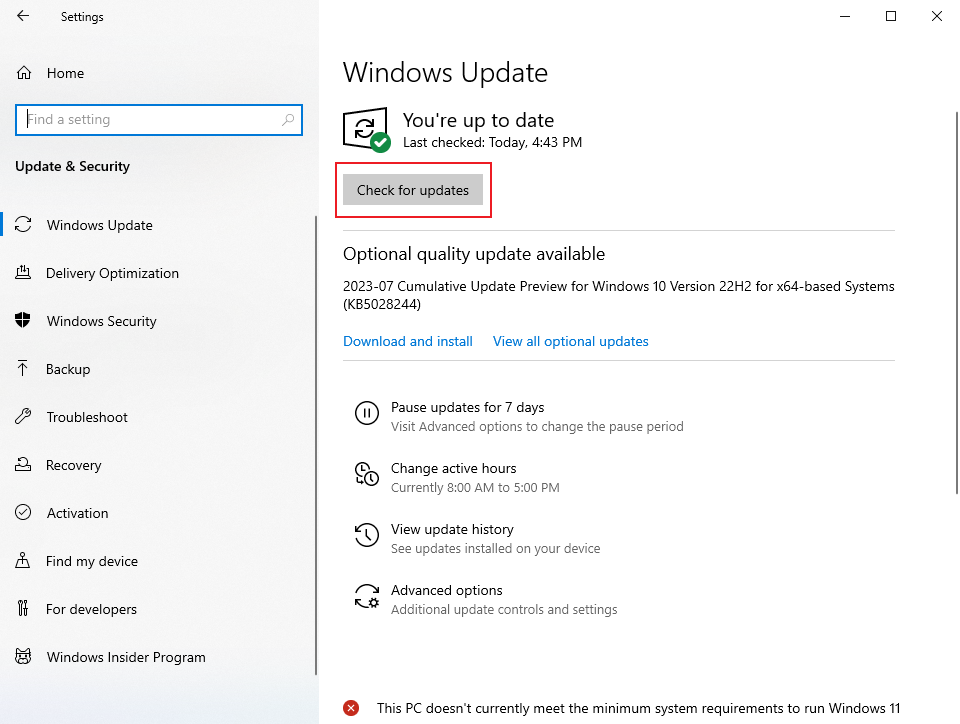Click the clock icon beside Change active hours

point(367,474)
